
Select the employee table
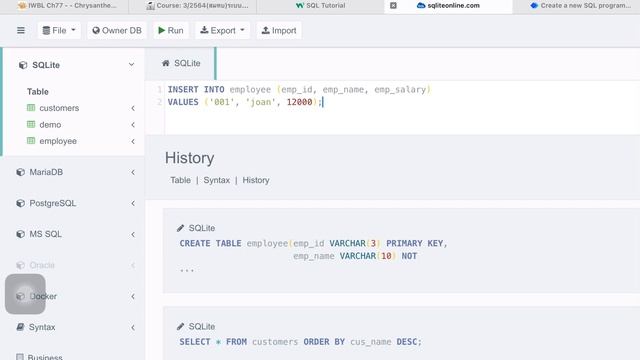58,141
